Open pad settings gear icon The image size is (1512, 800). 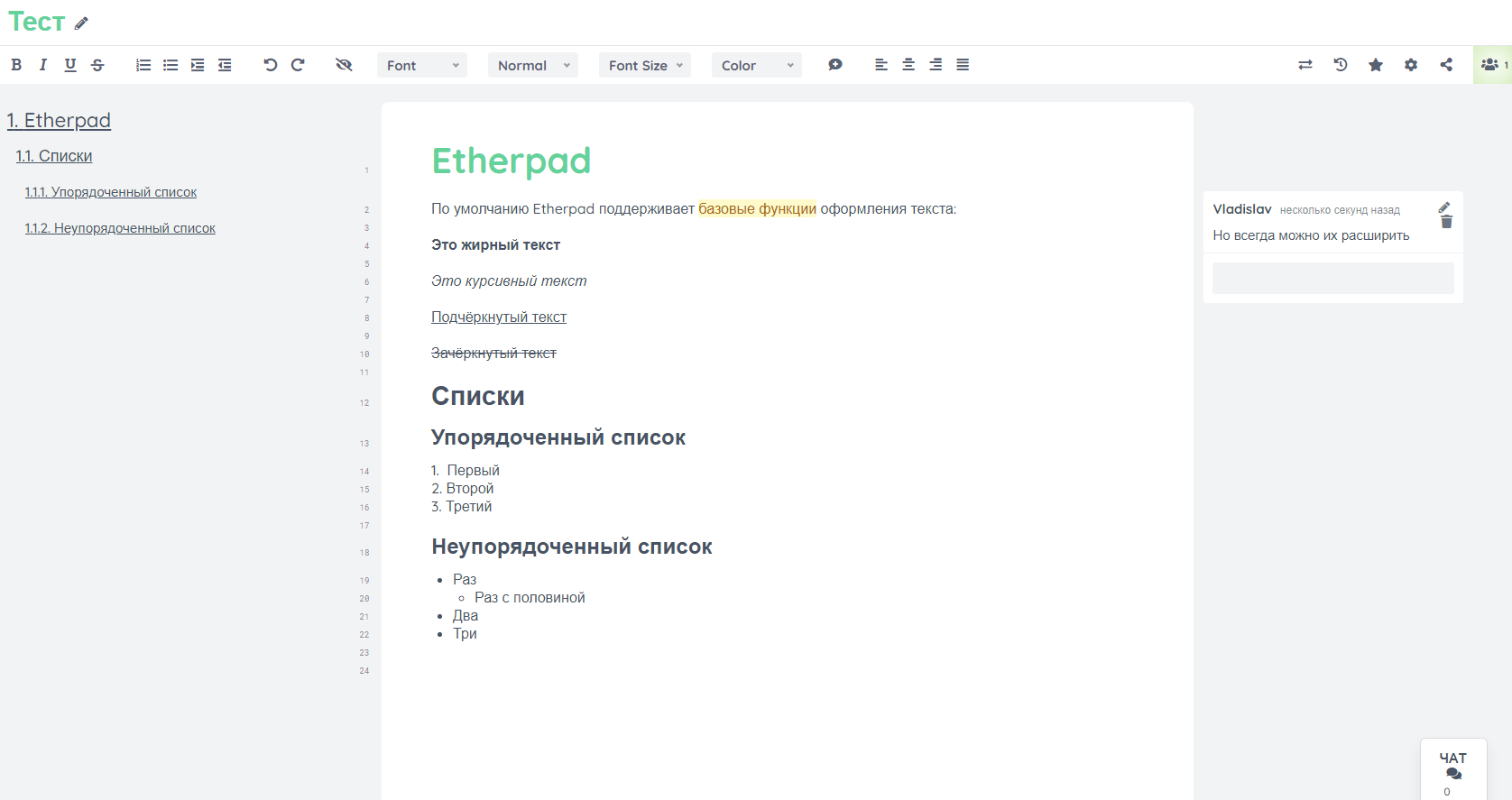coord(1411,65)
